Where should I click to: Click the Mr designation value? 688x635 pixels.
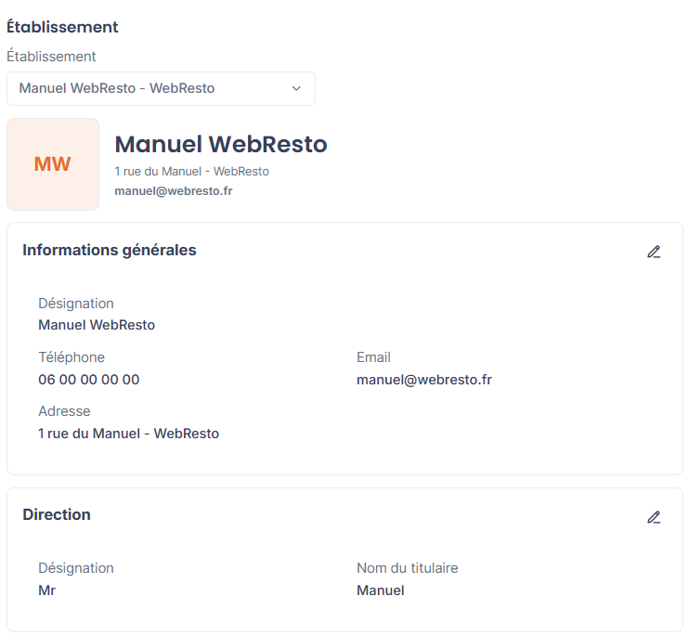pos(47,591)
